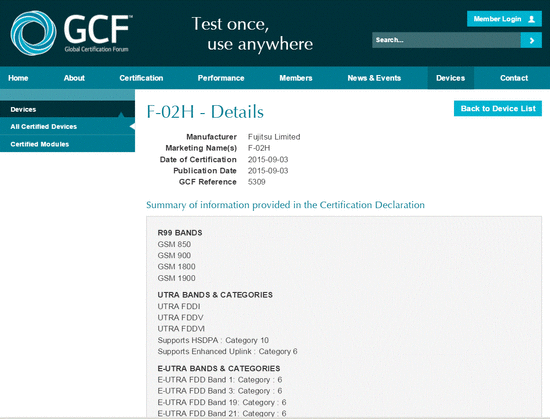Screen dimensions: 550x419
Task: Click E-UTRA FDD Band 3 entry
Action: tap(220, 391)
